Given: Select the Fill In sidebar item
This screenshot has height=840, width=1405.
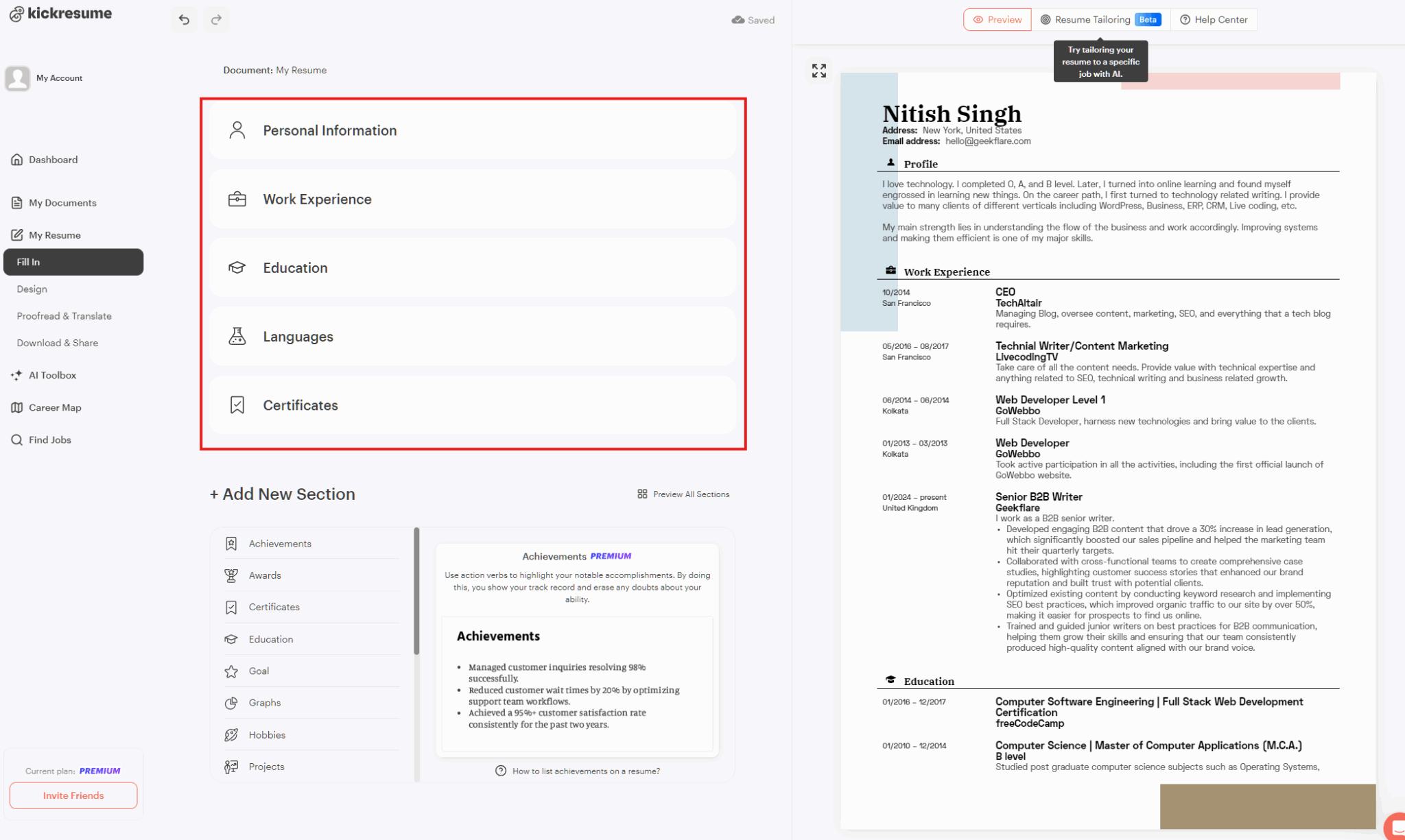Looking at the screenshot, I should point(73,262).
